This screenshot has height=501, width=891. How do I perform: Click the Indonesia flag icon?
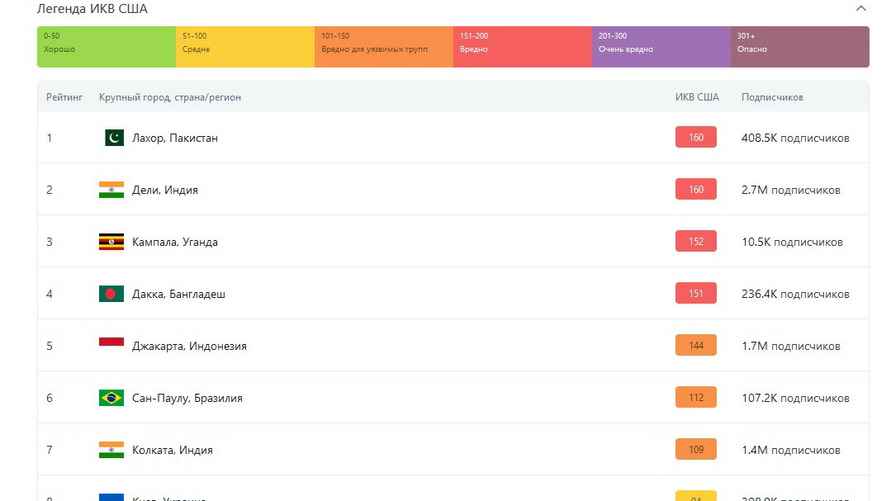(x=111, y=346)
